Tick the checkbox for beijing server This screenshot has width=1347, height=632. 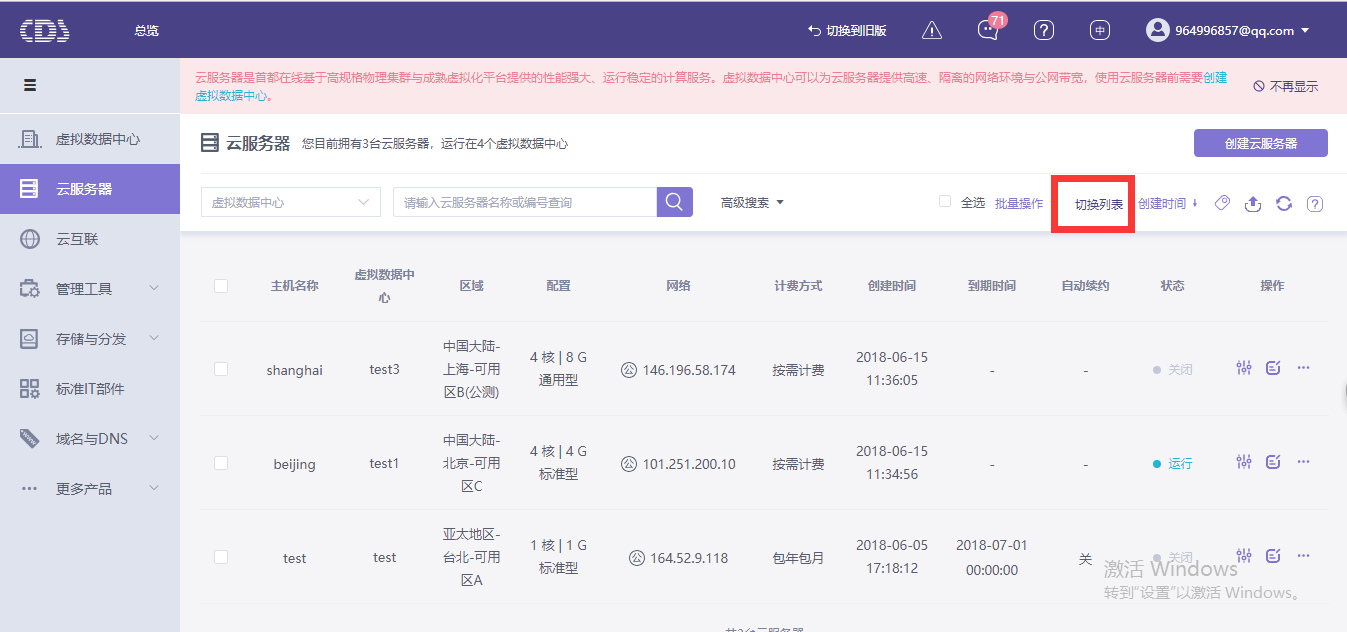coord(221,463)
